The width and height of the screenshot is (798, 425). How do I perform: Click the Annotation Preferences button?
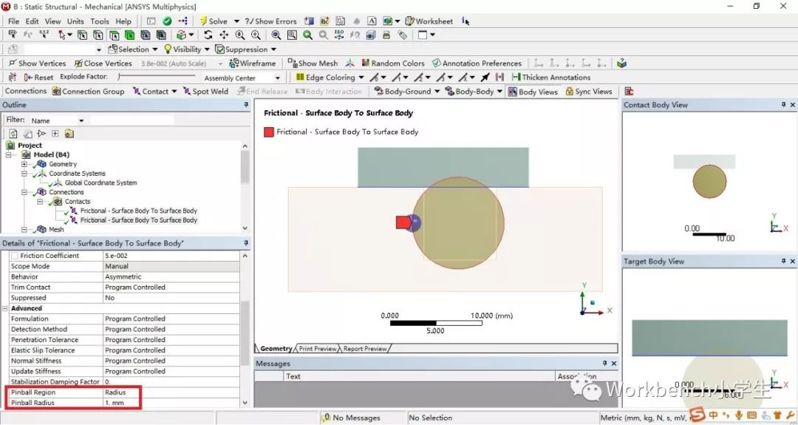click(x=477, y=63)
